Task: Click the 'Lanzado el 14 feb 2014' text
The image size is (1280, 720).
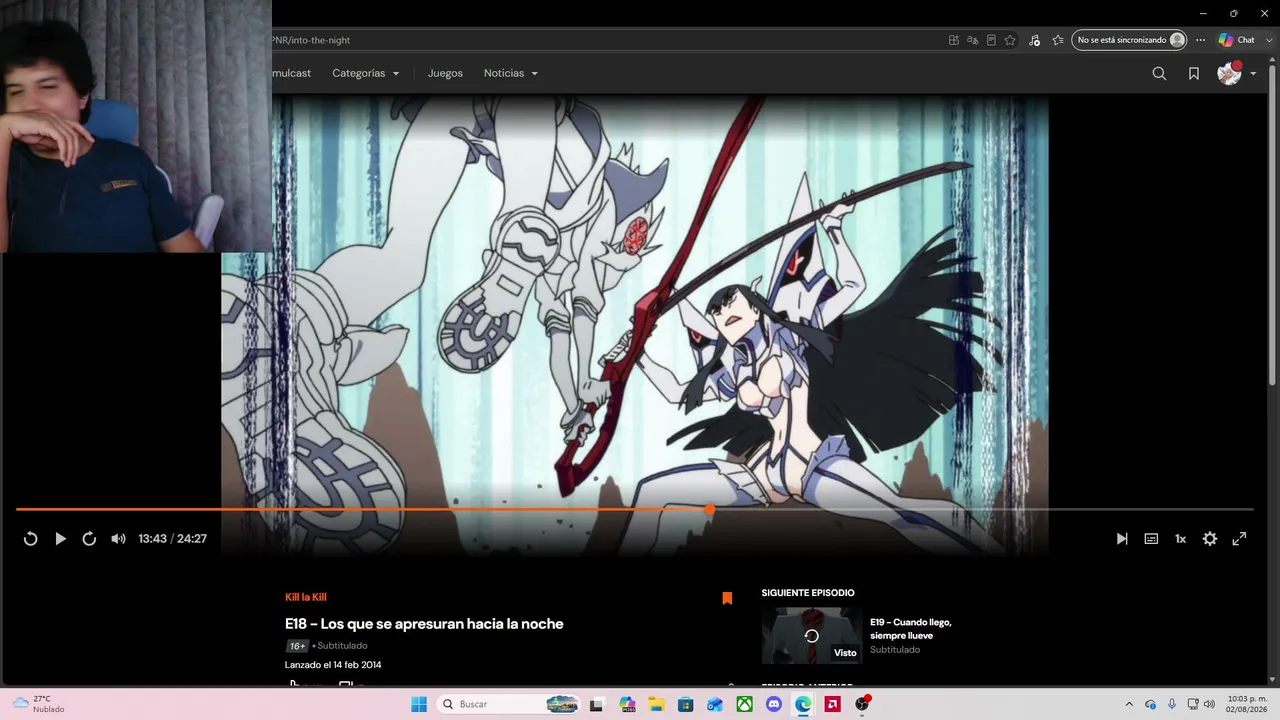Action: tap(333, 665)
